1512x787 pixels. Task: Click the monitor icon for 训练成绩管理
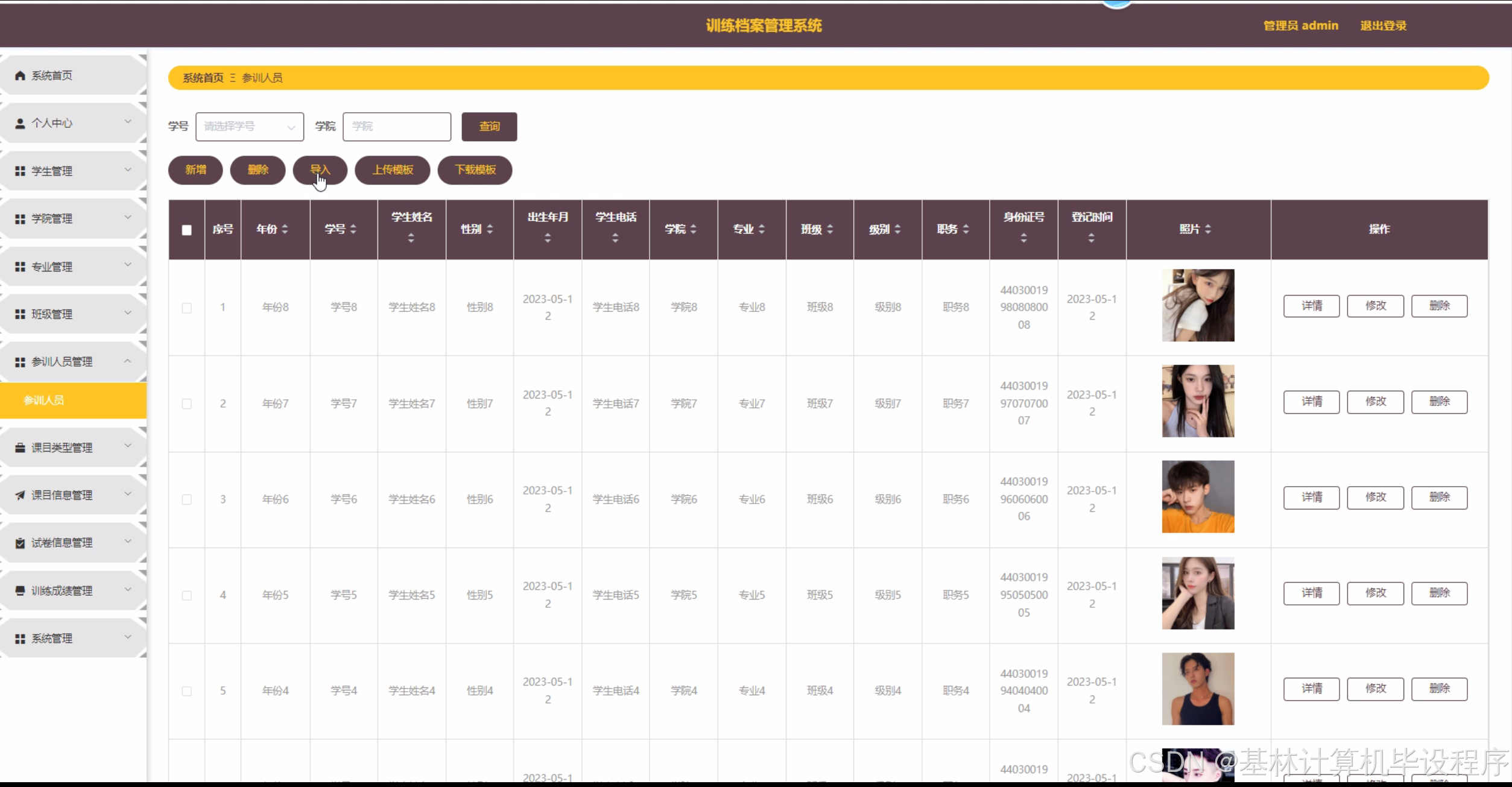pos(20,590)
